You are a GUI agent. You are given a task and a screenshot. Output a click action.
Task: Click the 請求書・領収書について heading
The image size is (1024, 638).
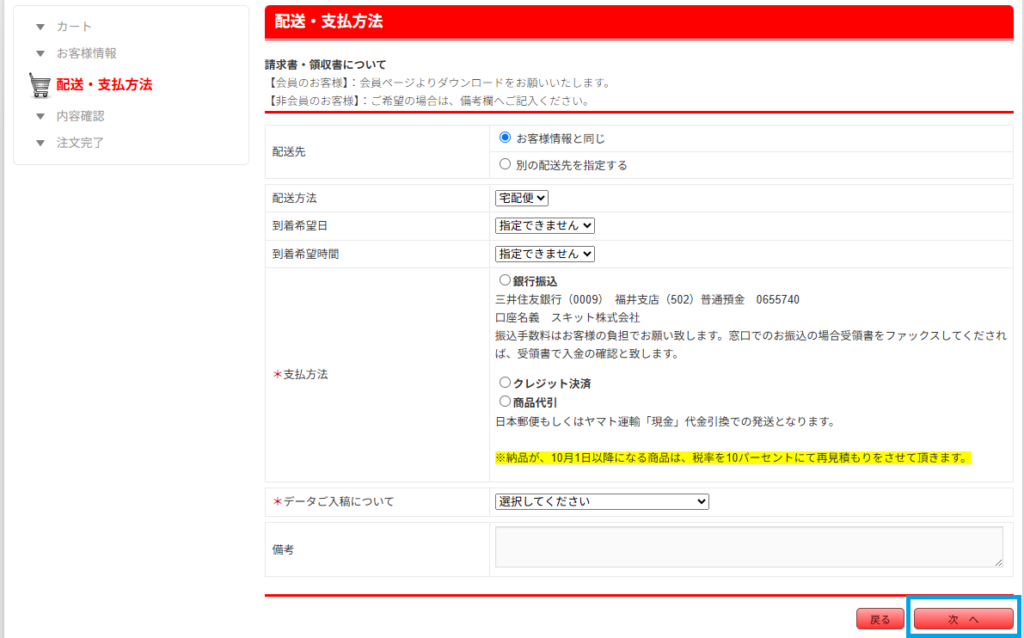click(325, 65)
